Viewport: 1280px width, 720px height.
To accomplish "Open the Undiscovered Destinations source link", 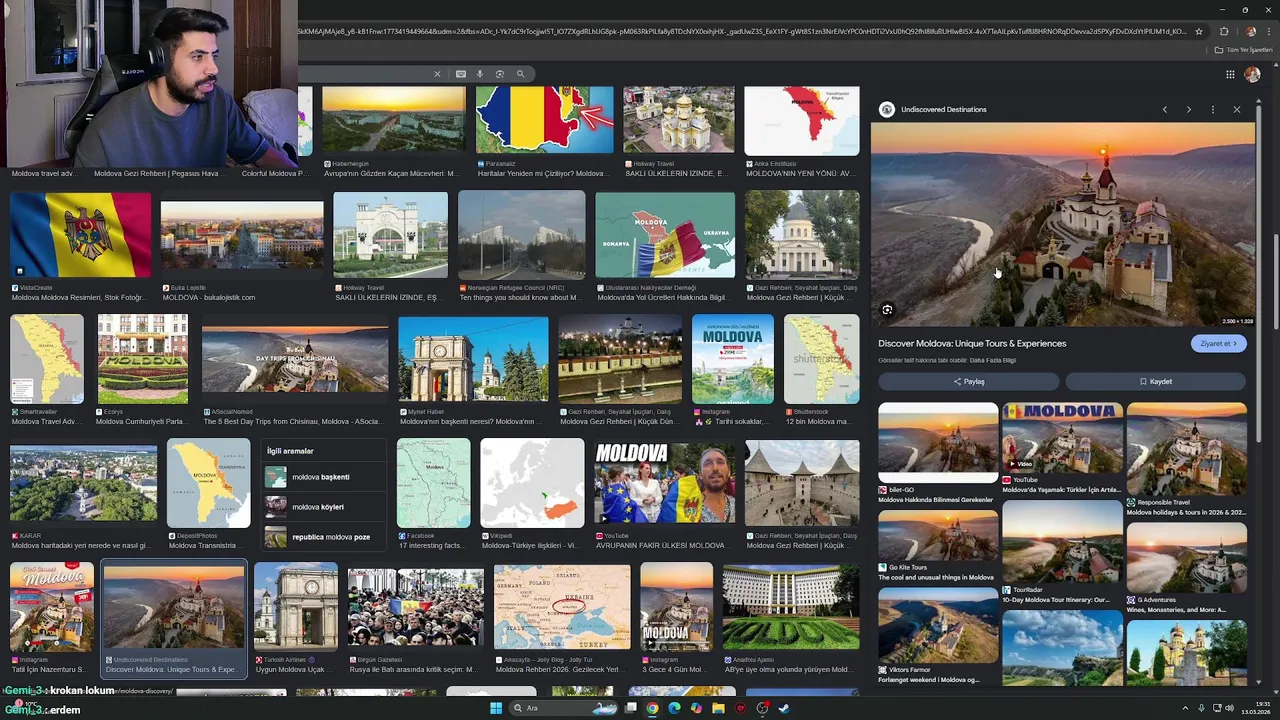I will coord(943,109).
